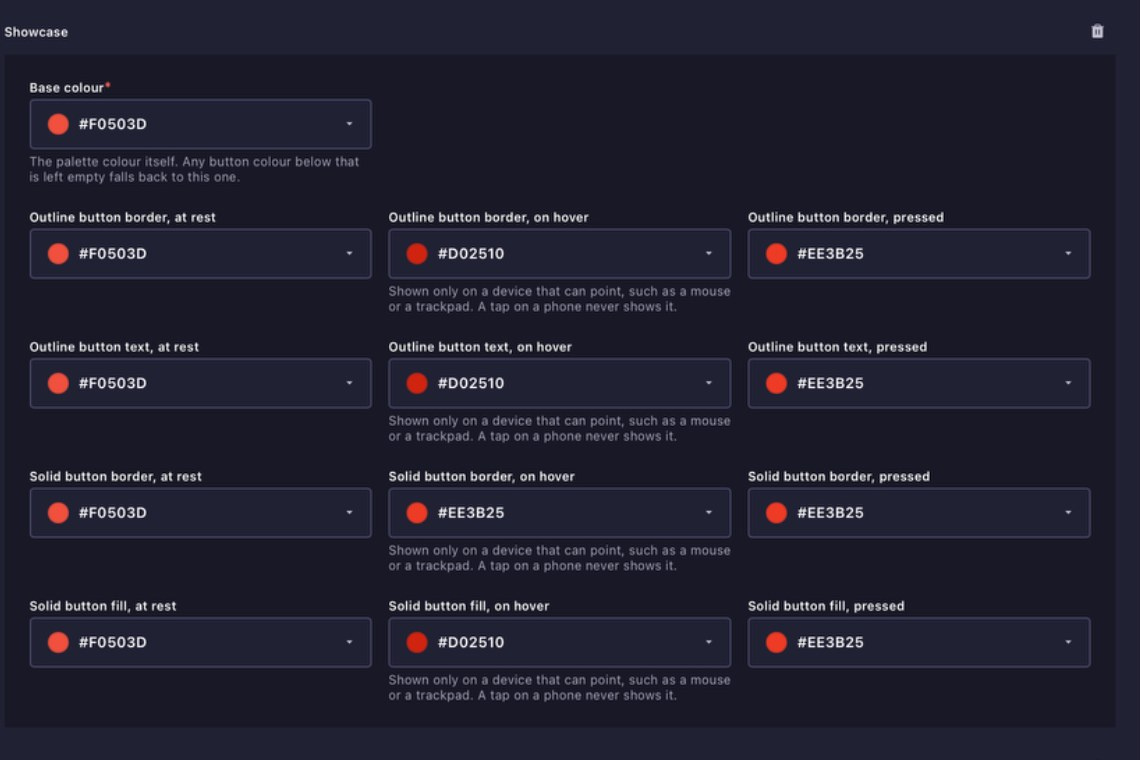
Task: Click the Base colour red swatch
Action: coord(58,124)
